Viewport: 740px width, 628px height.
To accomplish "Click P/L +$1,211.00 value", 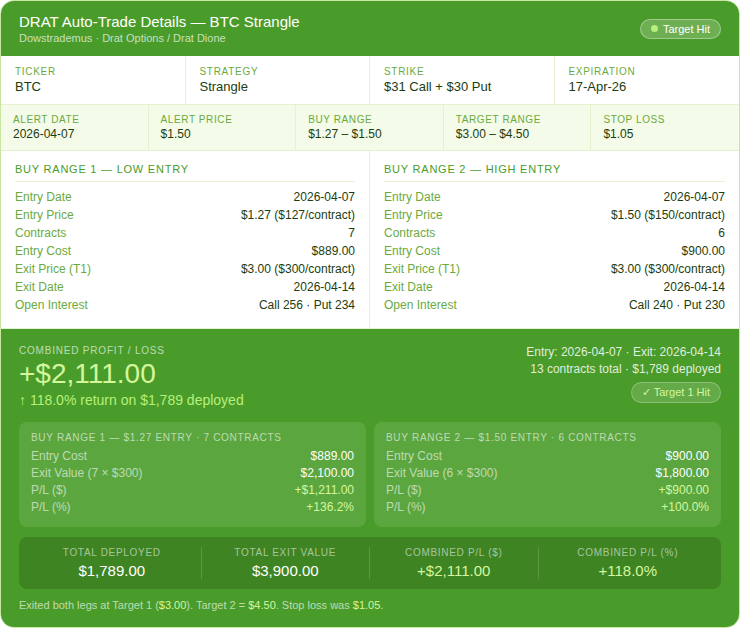I will coord(324,490).
